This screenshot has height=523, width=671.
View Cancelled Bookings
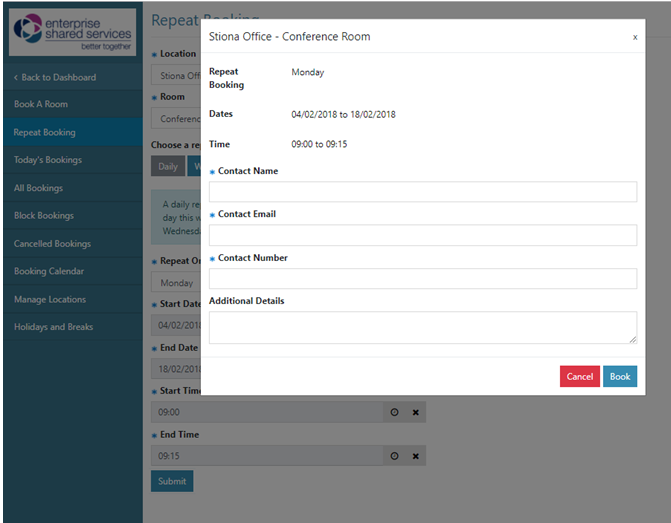73,244
